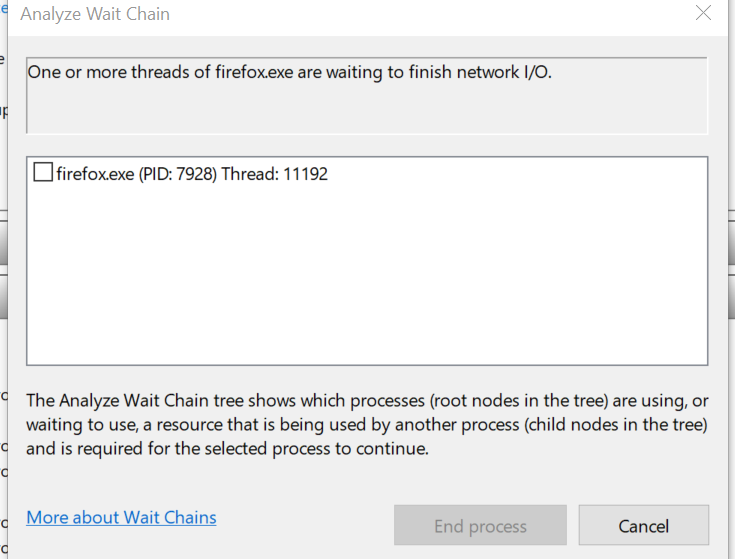Click the blank area under the status message
The height and width of the screenshot is (559, 735).
(366, 110)
